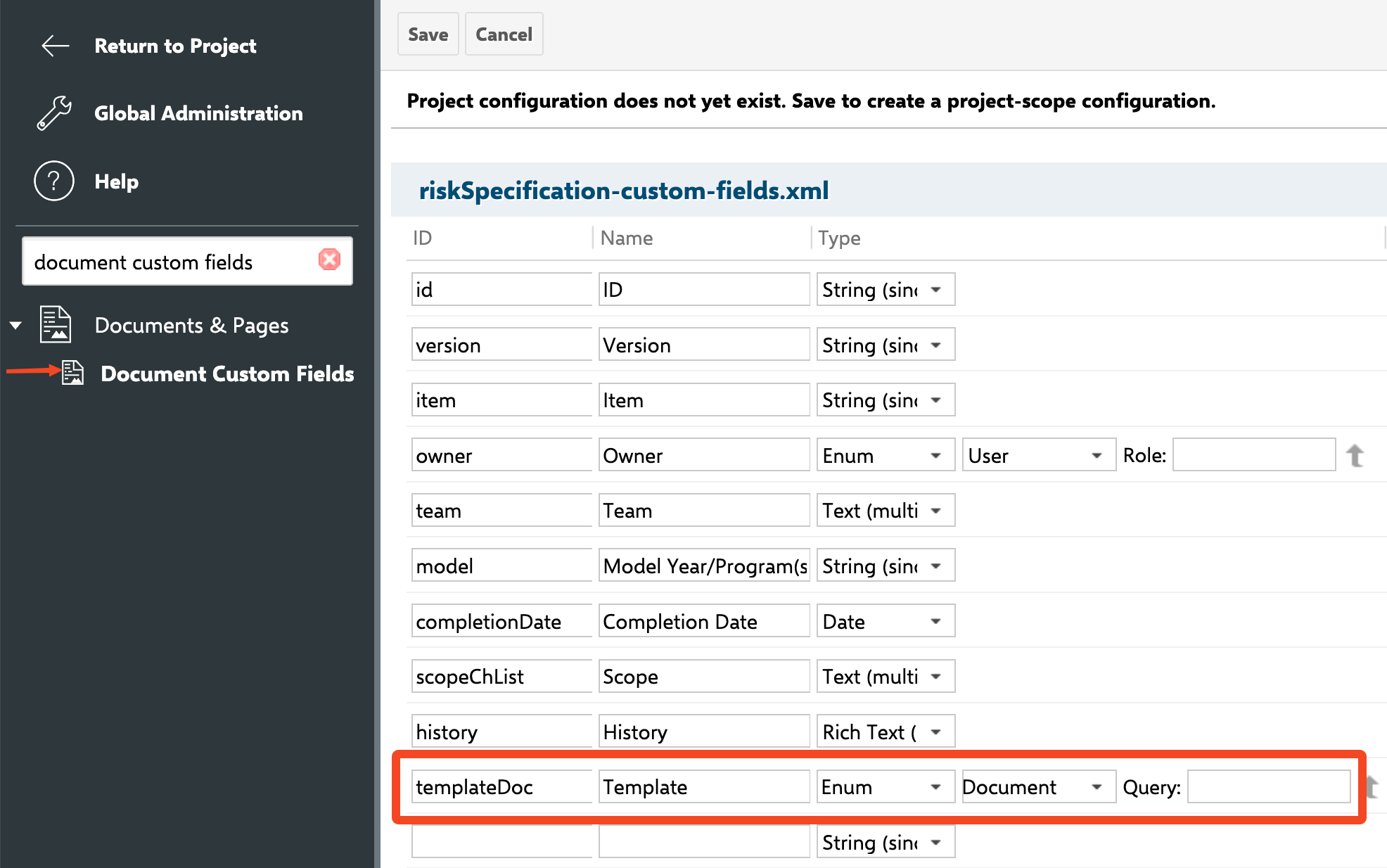Click the Name field containing 'History'
1387x868 pixels.
click(x=704, y=732)
